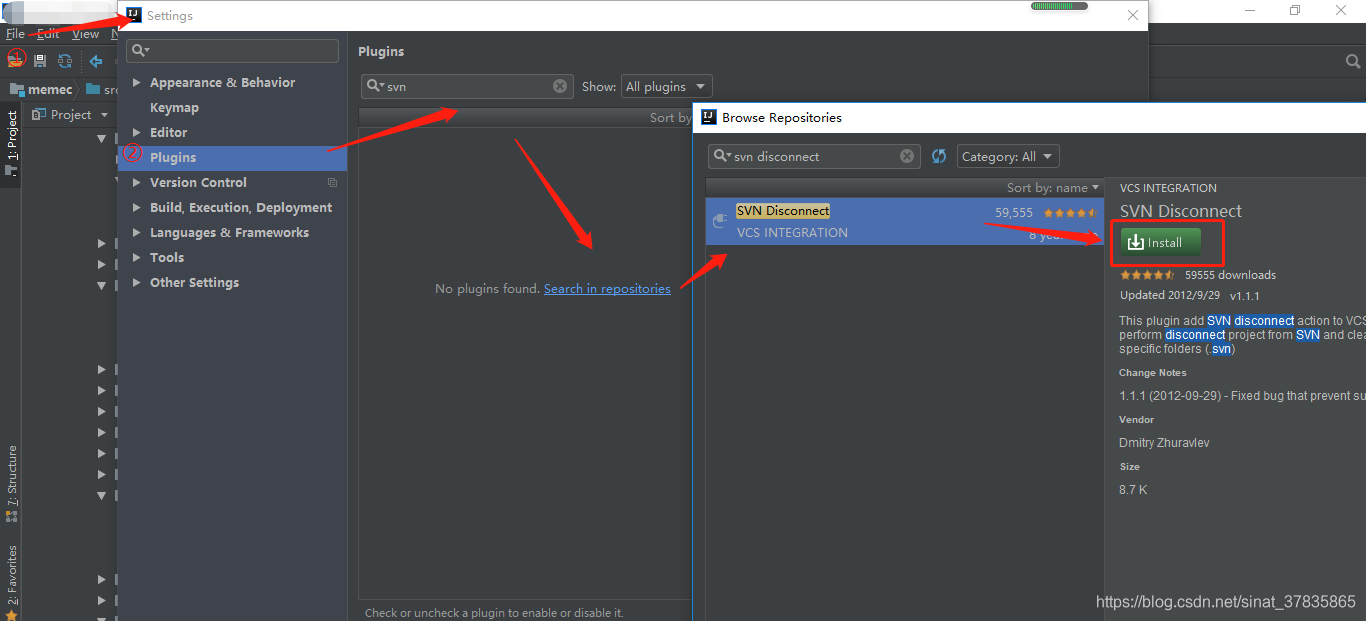Select Plugins in settings tree

point(232,157)
